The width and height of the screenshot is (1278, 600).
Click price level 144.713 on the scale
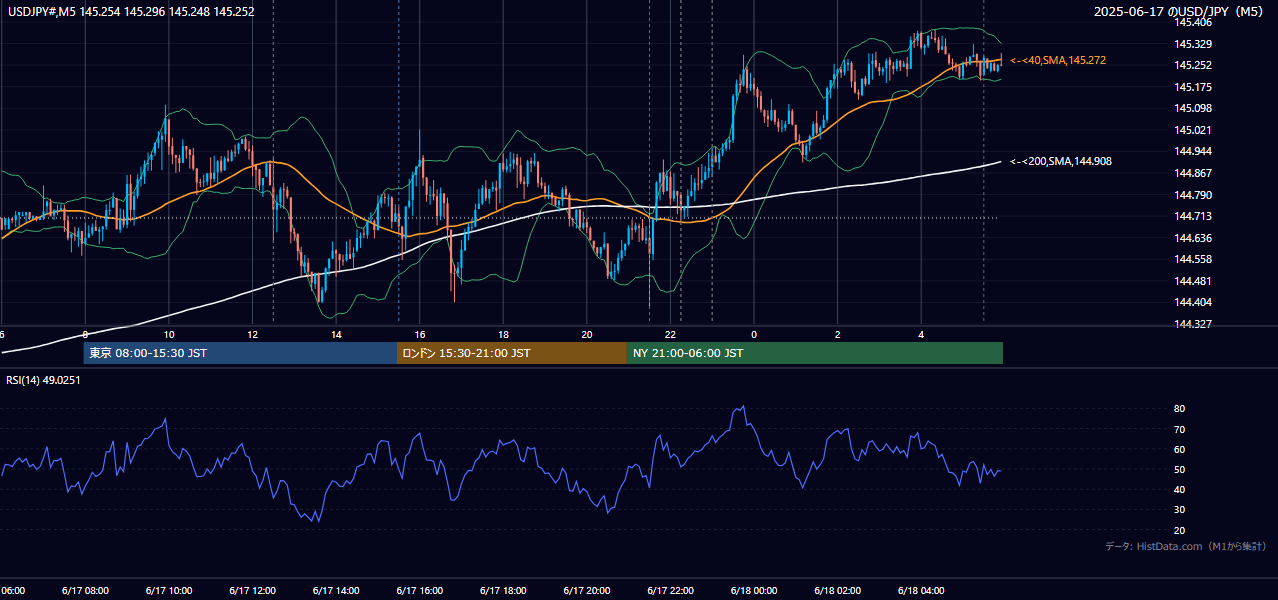pyautogui.click(x=1193, y=216)
